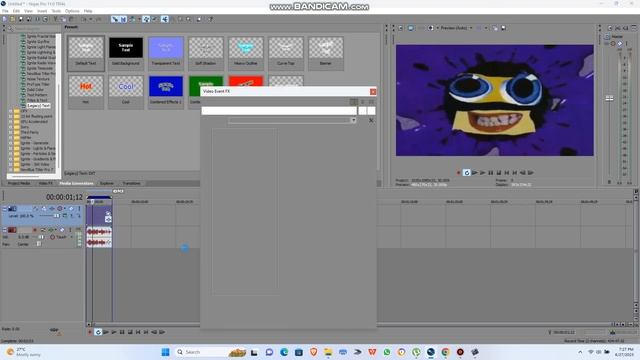The width and height of the screenshot is (640, 360).
Task: Expand the Third Party folder
Action: pyautogui.click(x=11, y=132)
